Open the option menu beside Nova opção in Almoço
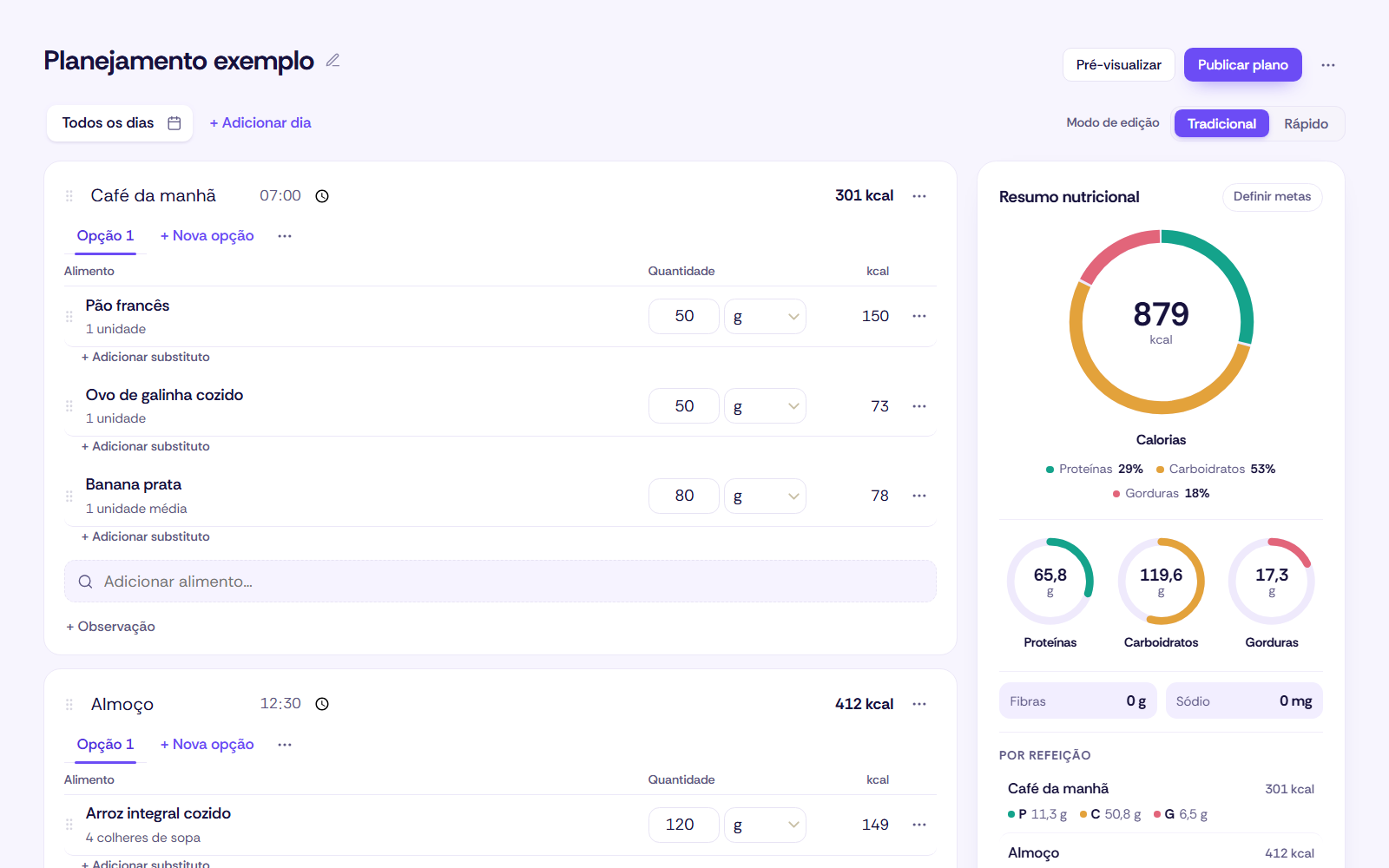The width and height of the screenshot is (1389, 868). 285,745
